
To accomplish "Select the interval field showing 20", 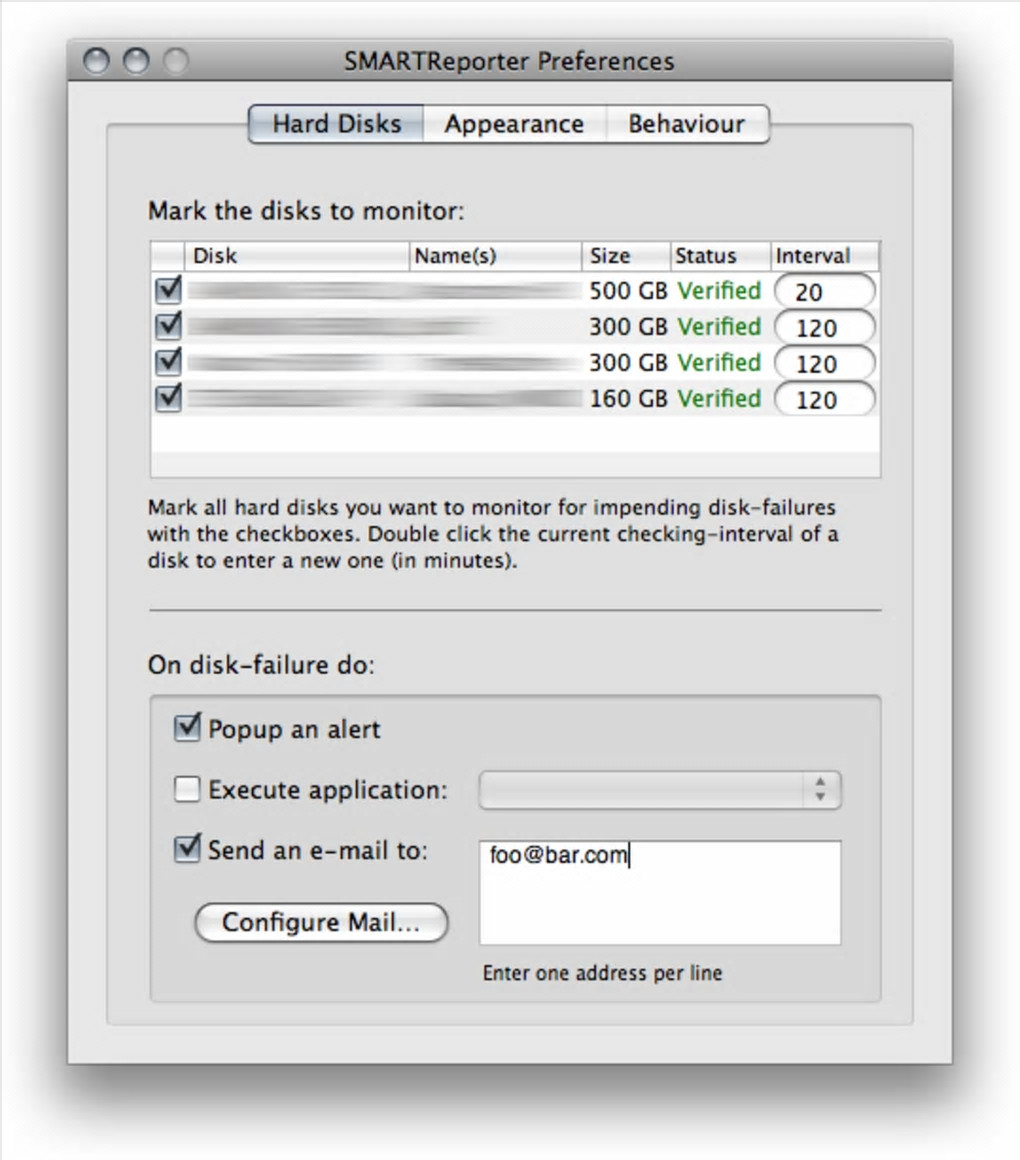I will click(825, 291).
